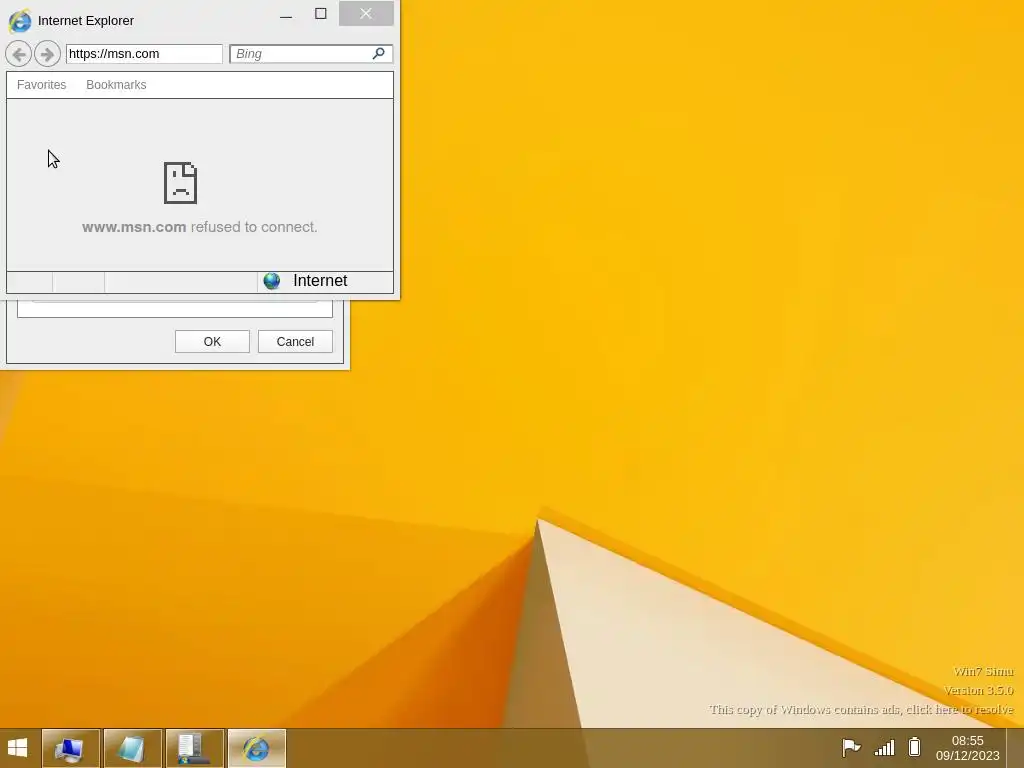
Task: Click the sad page error icon
Action: pos(180,183)
